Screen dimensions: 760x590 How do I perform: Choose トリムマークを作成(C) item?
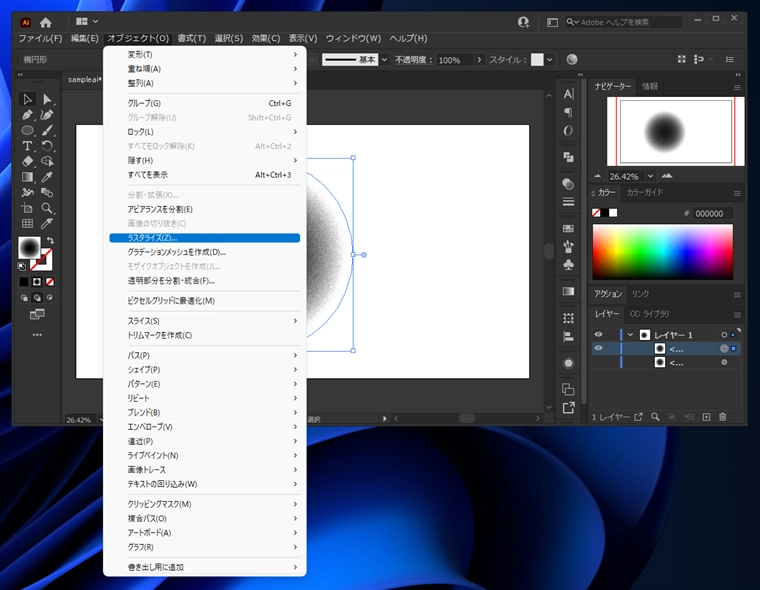(205, 335)
